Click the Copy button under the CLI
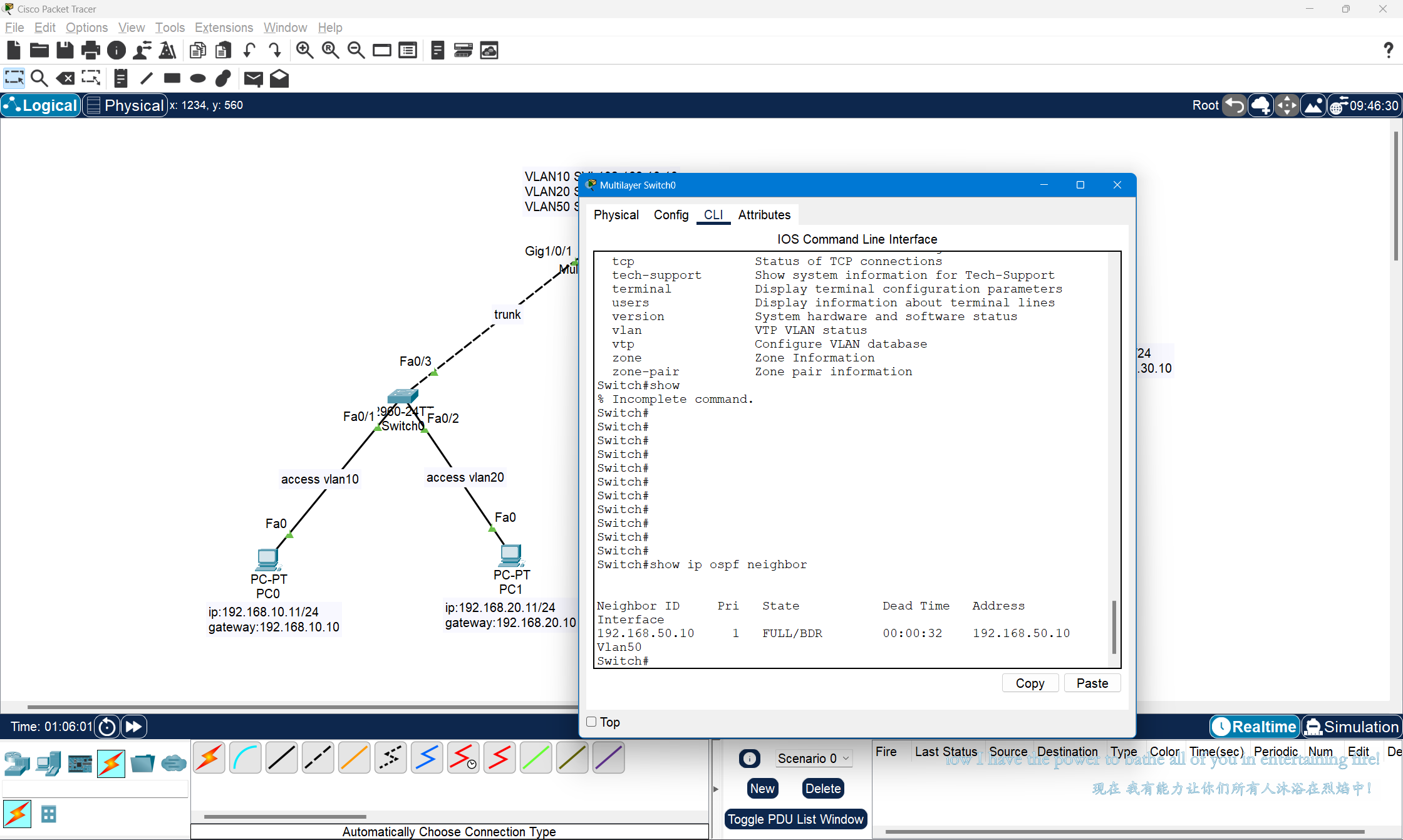Screen dimensions: 1403x840 (1030, 683)
